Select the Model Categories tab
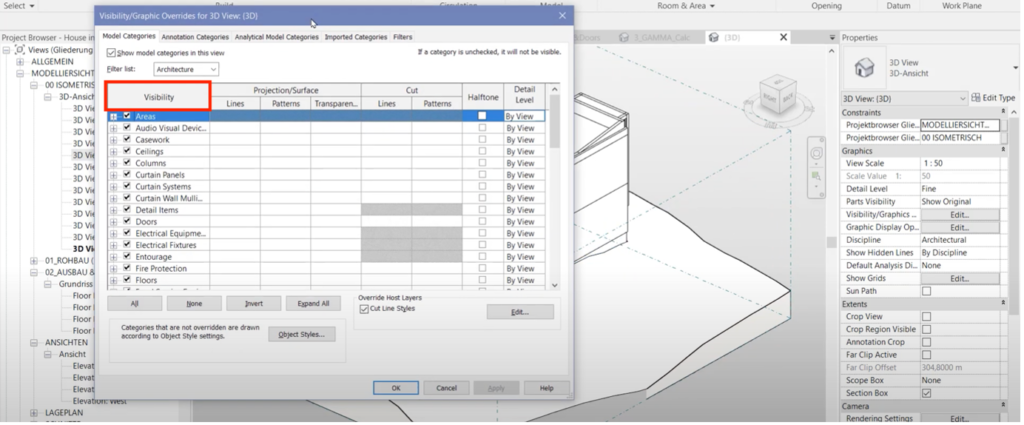This screenshot has height=425, width=1024. click(129, 37)
